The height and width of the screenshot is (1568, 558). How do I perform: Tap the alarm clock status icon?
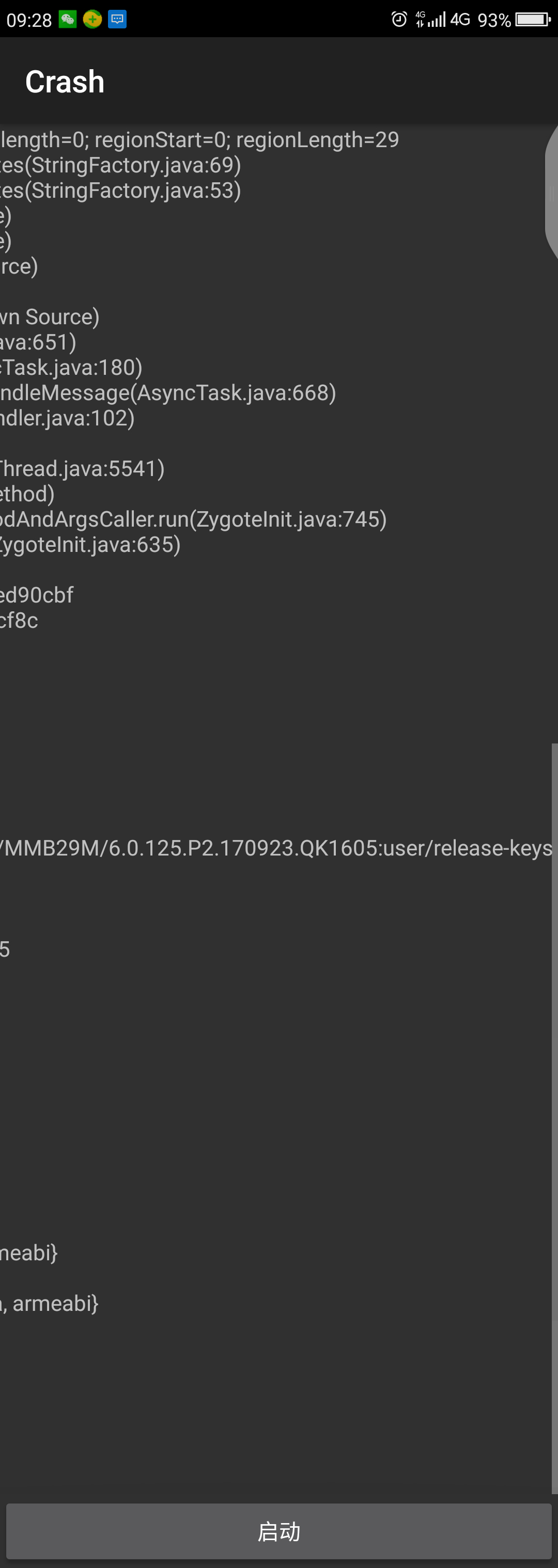click(x=399, y=20)
